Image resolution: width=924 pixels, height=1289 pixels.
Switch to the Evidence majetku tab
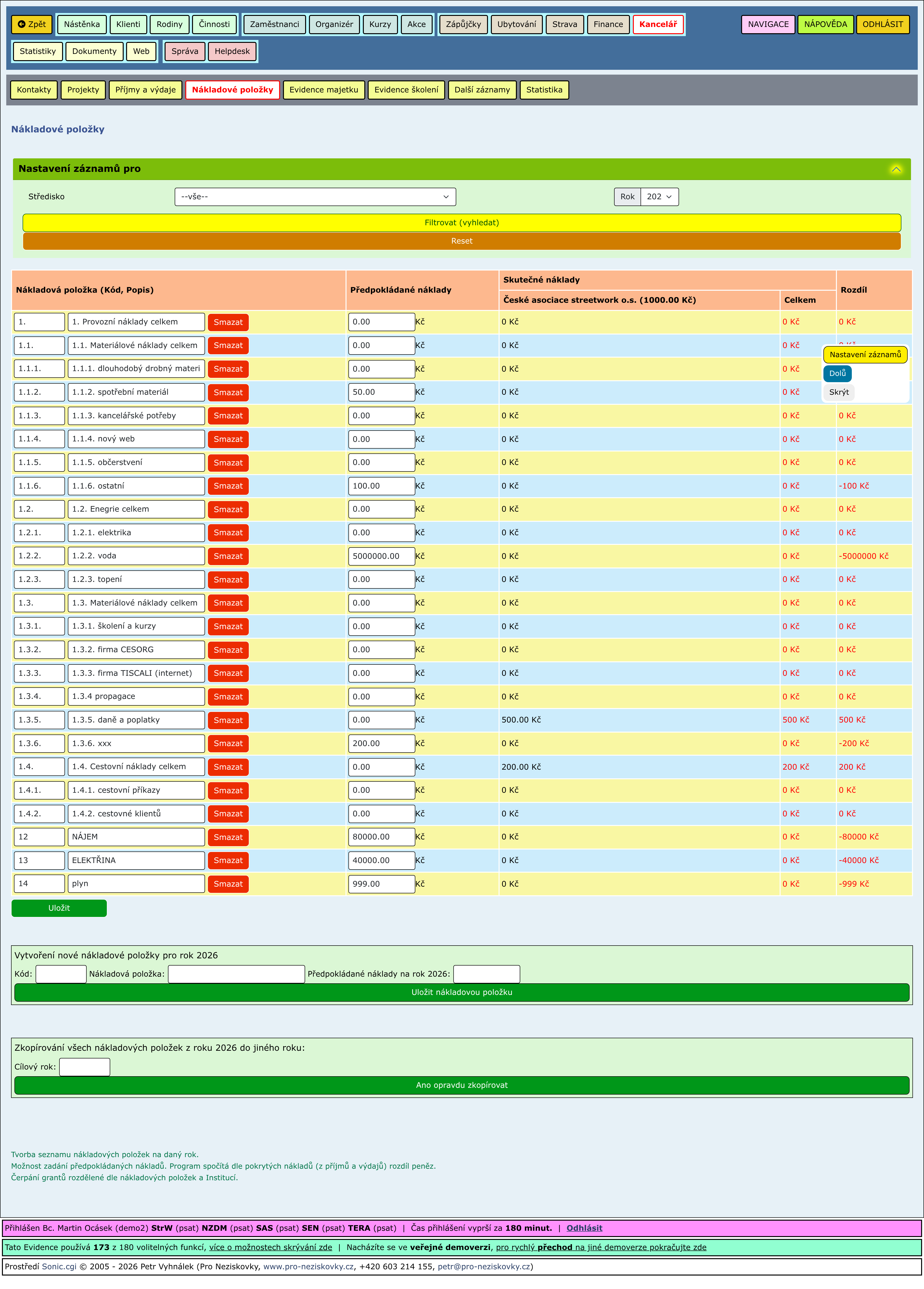tap(323, 90)
